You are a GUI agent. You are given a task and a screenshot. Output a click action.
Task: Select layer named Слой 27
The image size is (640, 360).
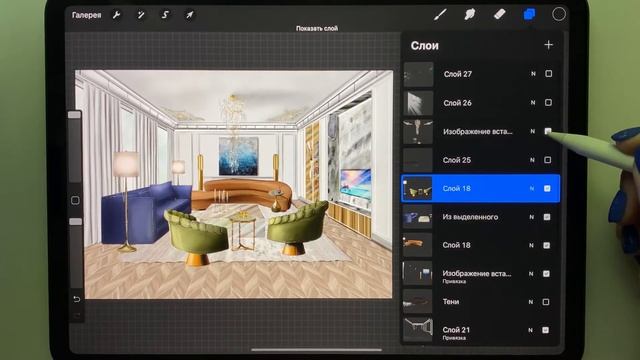[458, 74]
